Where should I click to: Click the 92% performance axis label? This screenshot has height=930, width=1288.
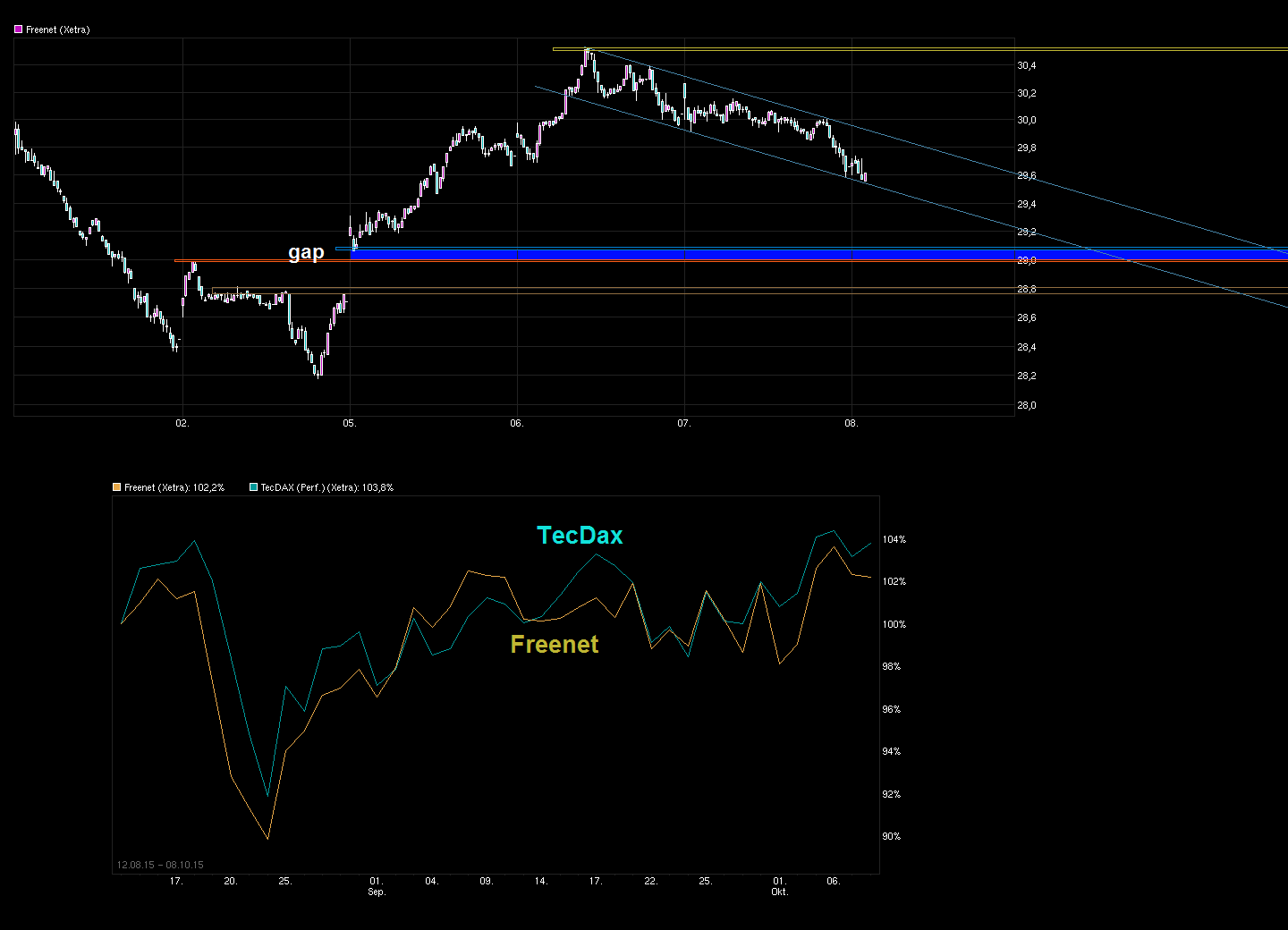coord(892,794)
